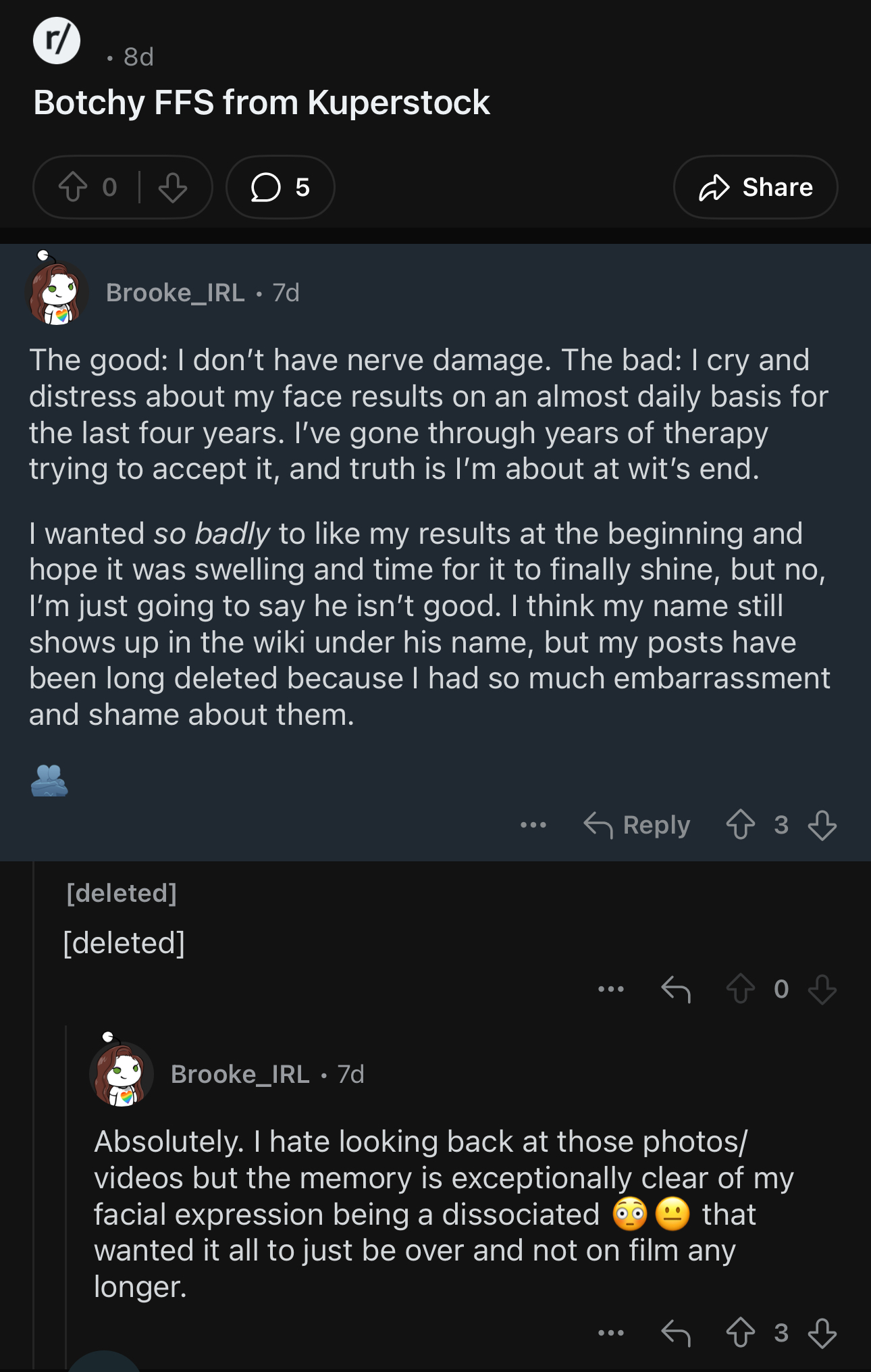
Task: Open the subreddit r/ avatar icon
Action: [x=57, y=41]
